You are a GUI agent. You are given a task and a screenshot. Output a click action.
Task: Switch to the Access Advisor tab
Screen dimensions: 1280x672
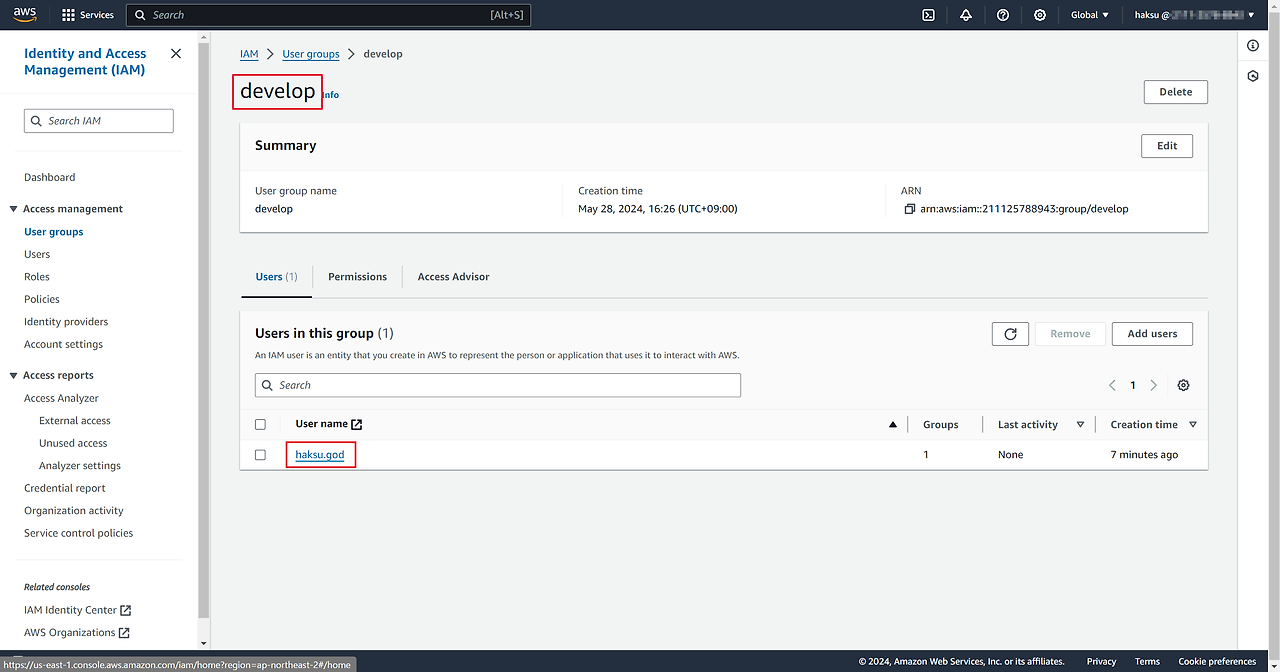453,277
